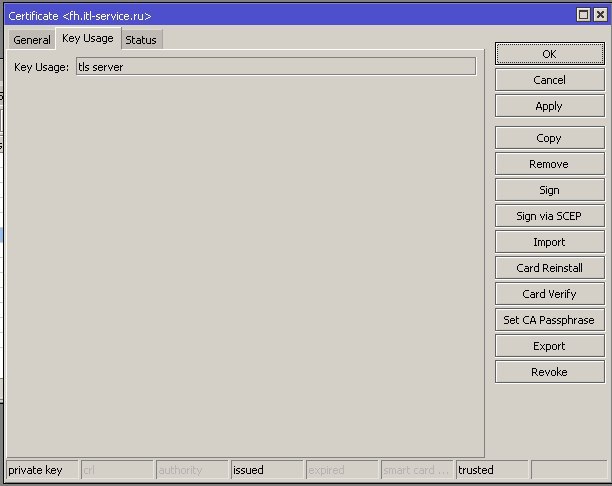
Task: Maximize the Certificate window
Action: [583, 15]
